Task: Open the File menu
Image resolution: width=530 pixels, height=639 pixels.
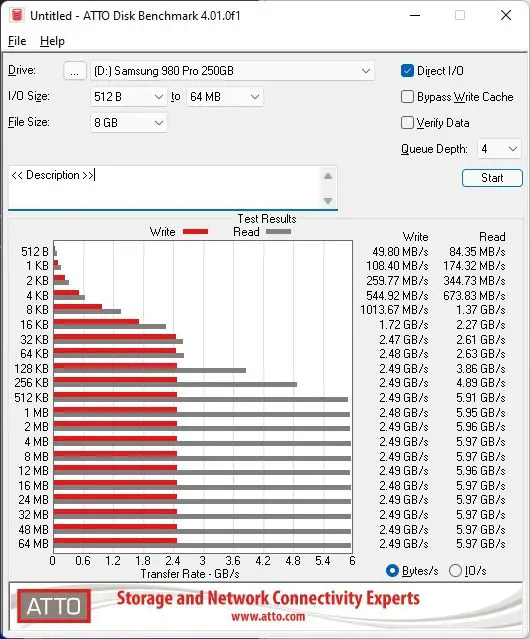Action: click(x=17, y=41)
